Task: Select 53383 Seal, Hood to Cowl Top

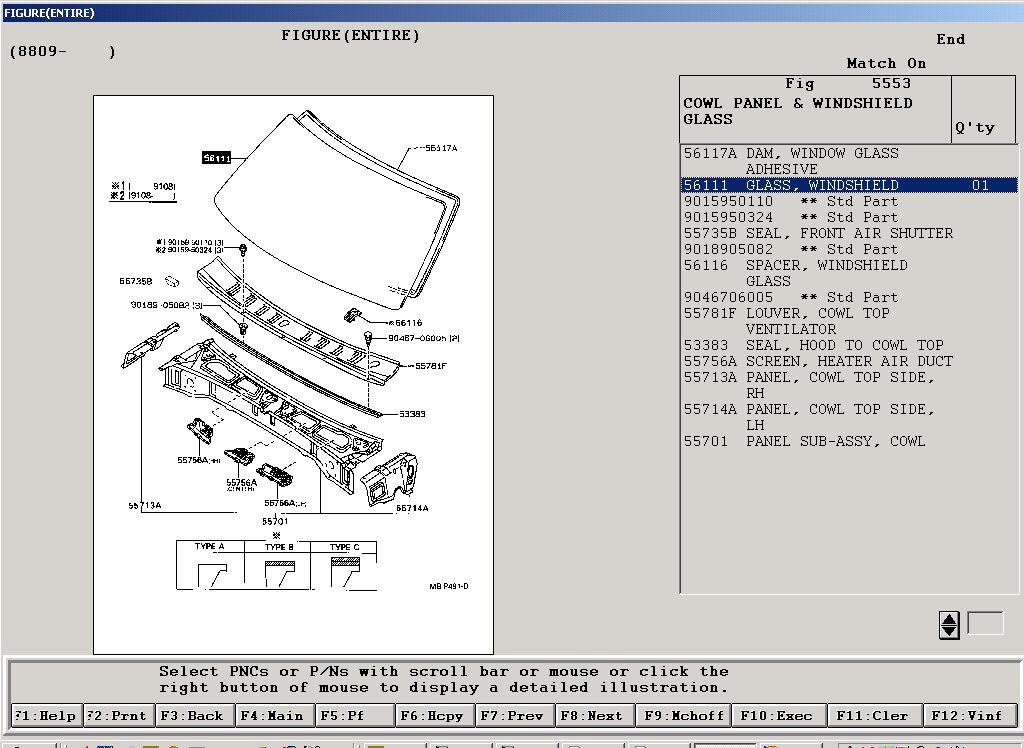Action: 812,346
